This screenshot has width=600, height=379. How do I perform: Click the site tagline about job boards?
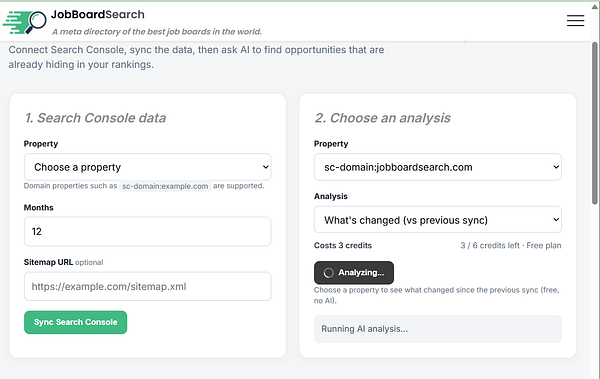click(157, 31)
